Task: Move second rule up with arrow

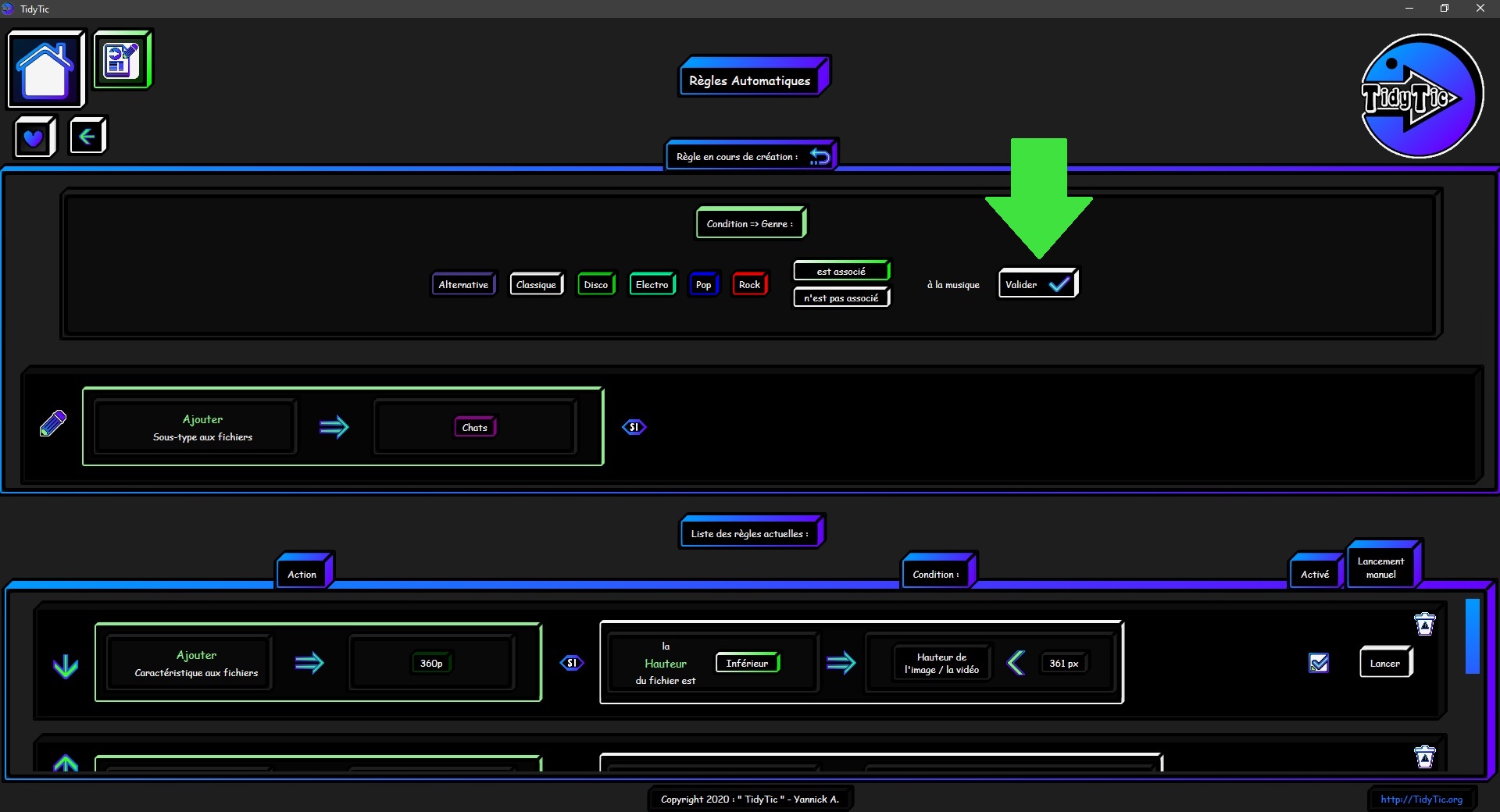Action: 66,763
